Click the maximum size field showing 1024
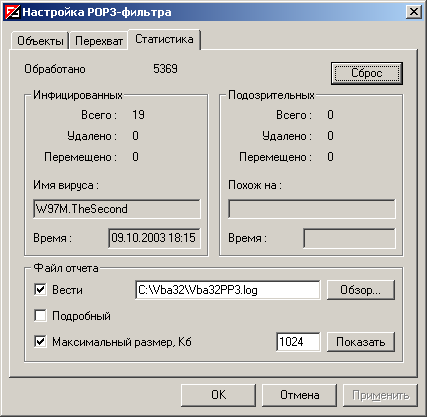Viewport: 427px width, 417px height. point(298,342)
